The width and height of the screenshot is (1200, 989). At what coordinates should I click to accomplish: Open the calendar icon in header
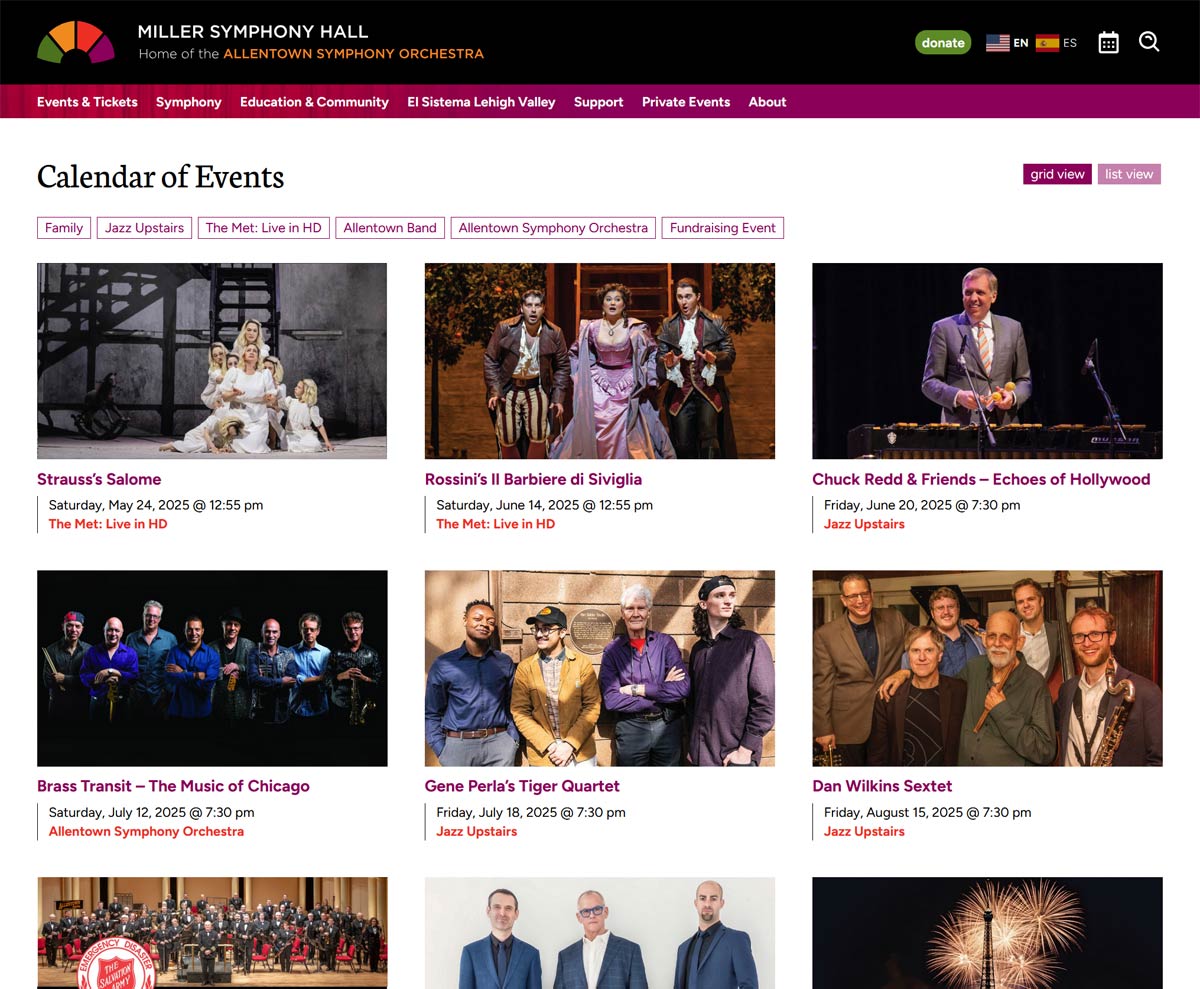[1108, 42]
